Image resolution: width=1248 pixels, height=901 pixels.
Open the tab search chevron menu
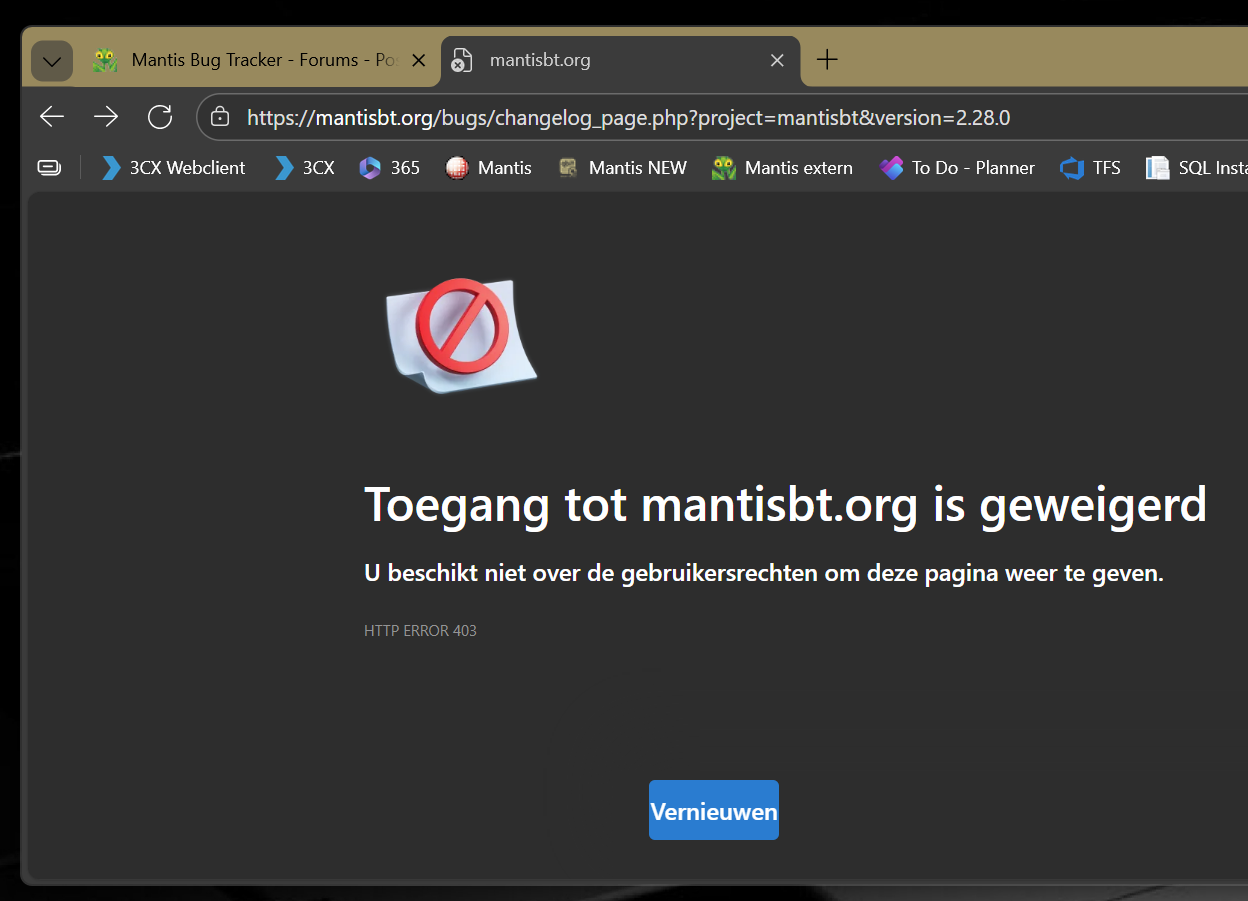51,60
